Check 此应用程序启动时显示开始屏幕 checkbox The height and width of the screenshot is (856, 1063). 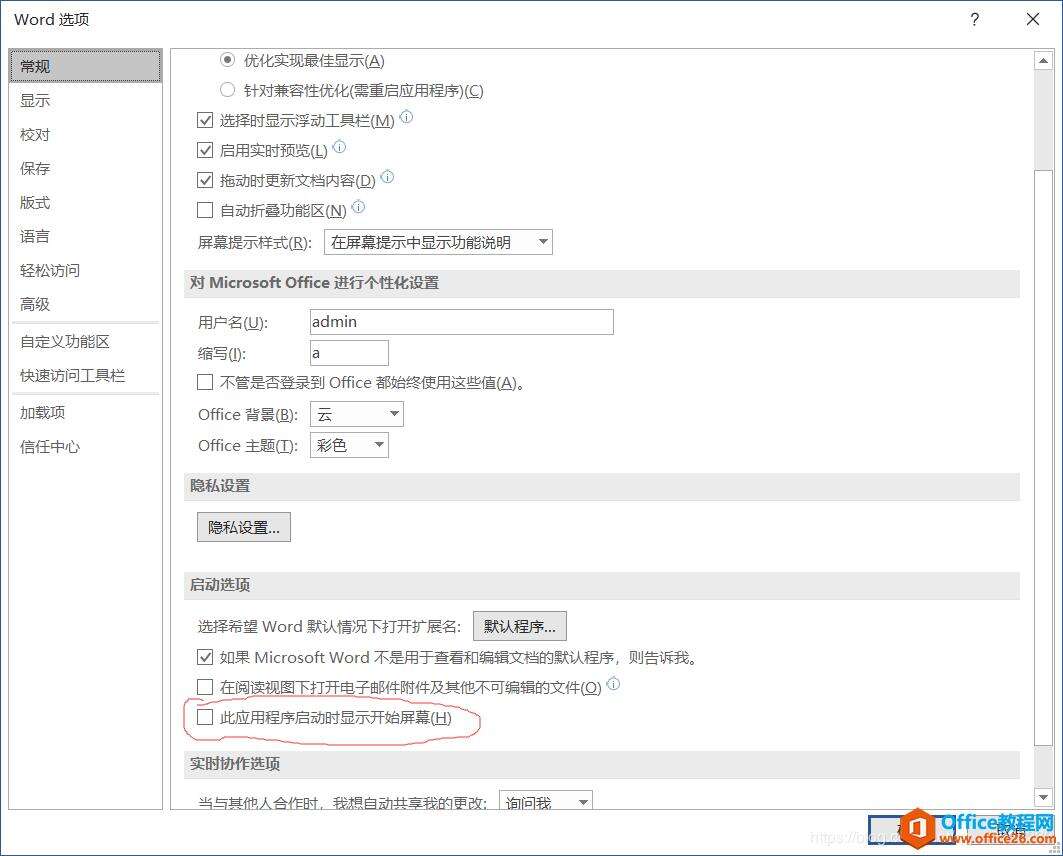click(205, 717)
